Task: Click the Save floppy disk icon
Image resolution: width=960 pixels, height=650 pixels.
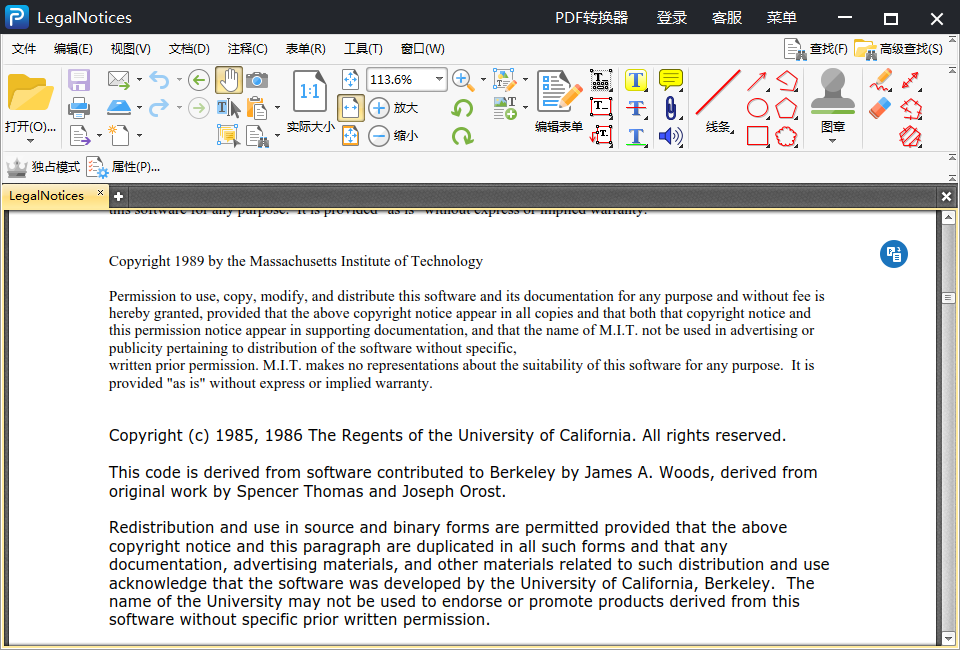Action: [x=79, y=80]
